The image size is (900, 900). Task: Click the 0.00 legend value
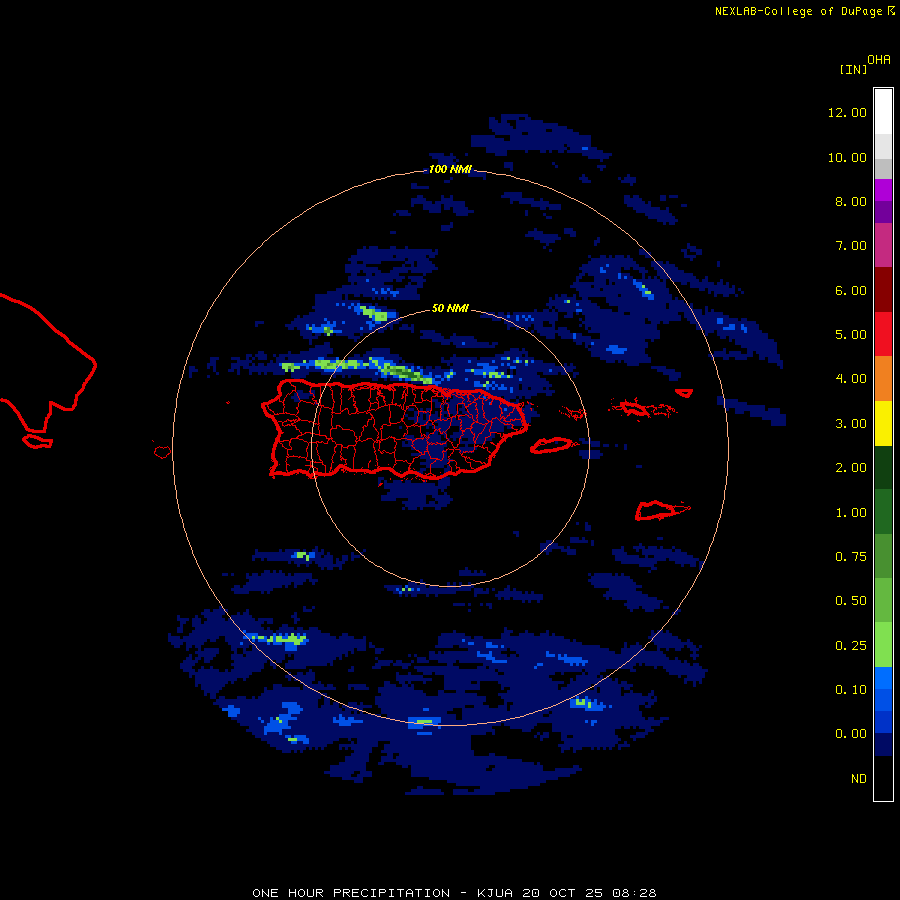851,734
